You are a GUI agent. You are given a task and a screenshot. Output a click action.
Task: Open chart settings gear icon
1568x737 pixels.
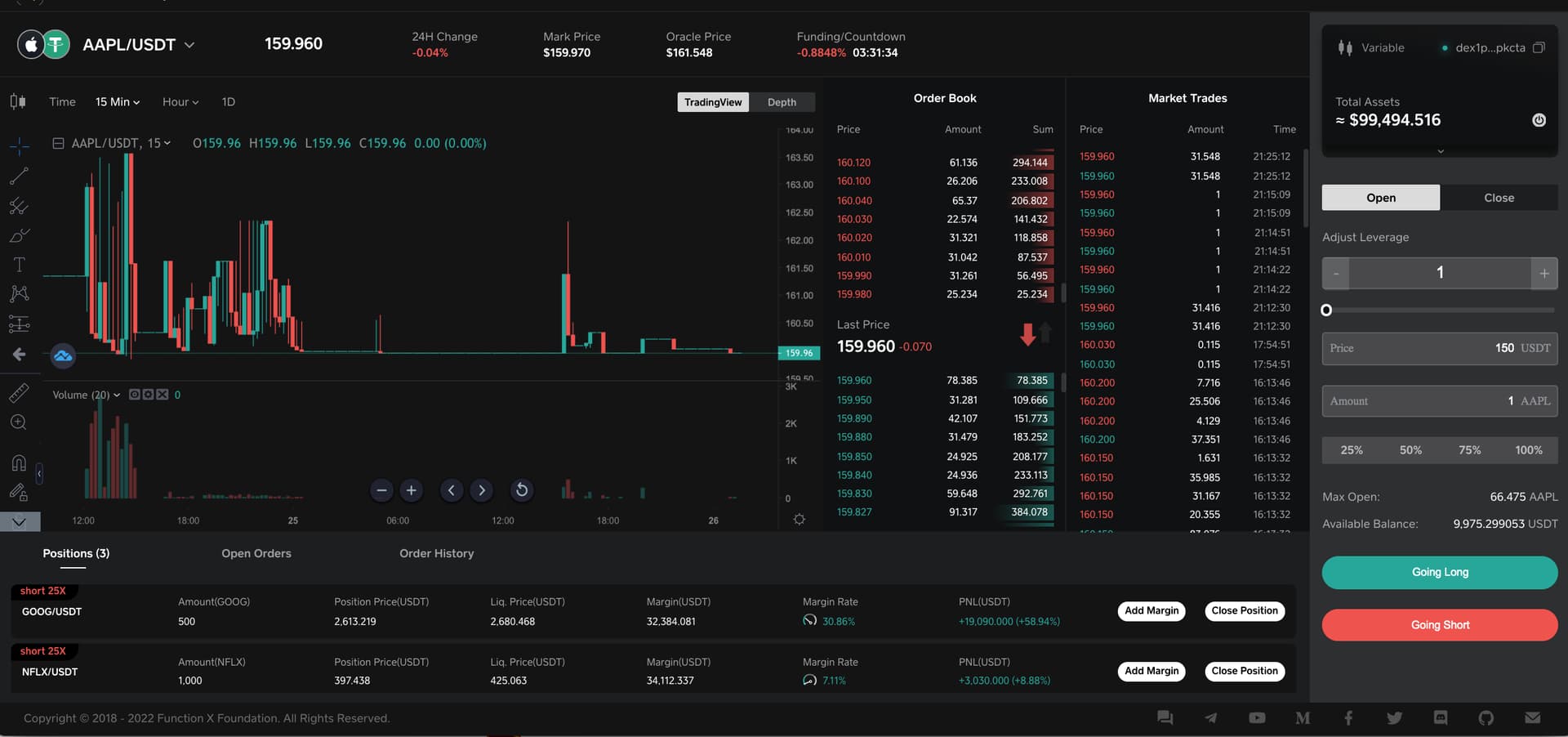[x=799, y=520]
